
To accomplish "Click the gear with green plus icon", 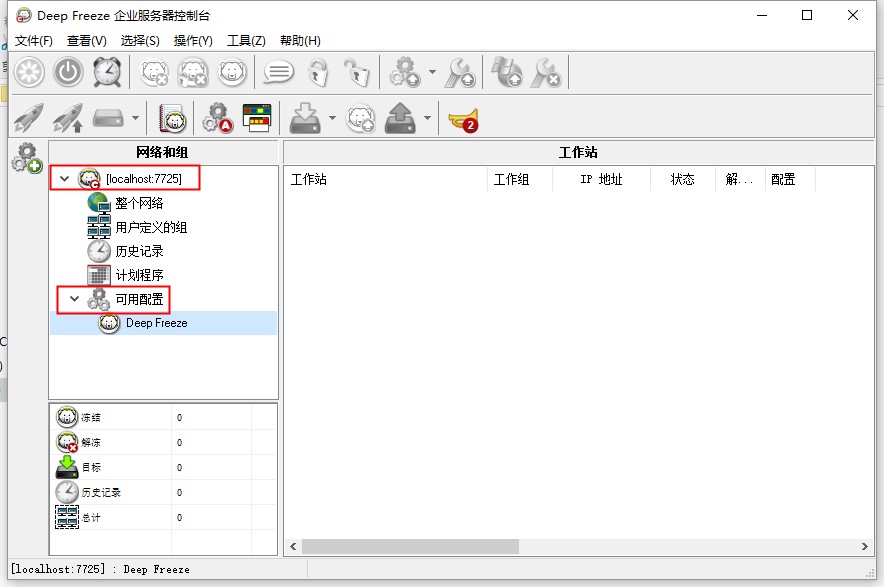I will coord(26,159).
